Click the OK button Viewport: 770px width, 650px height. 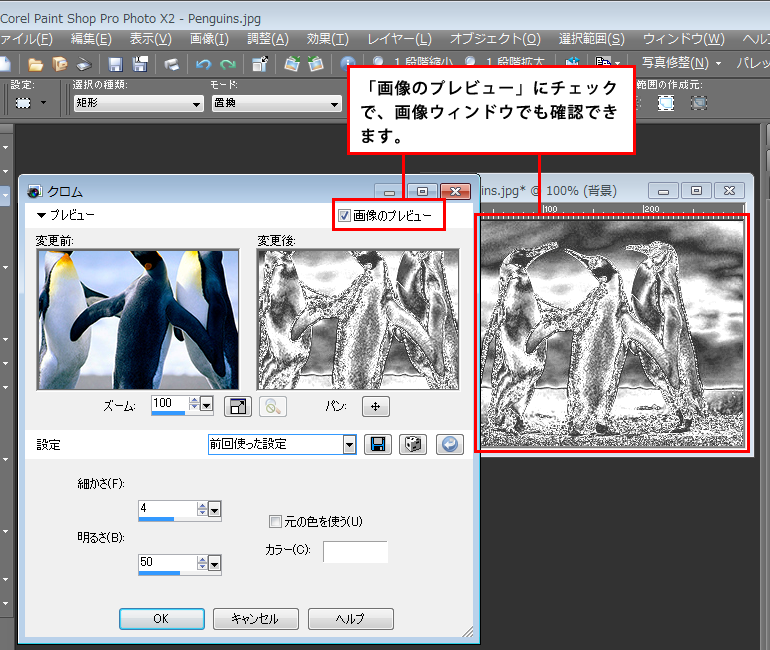162,619
